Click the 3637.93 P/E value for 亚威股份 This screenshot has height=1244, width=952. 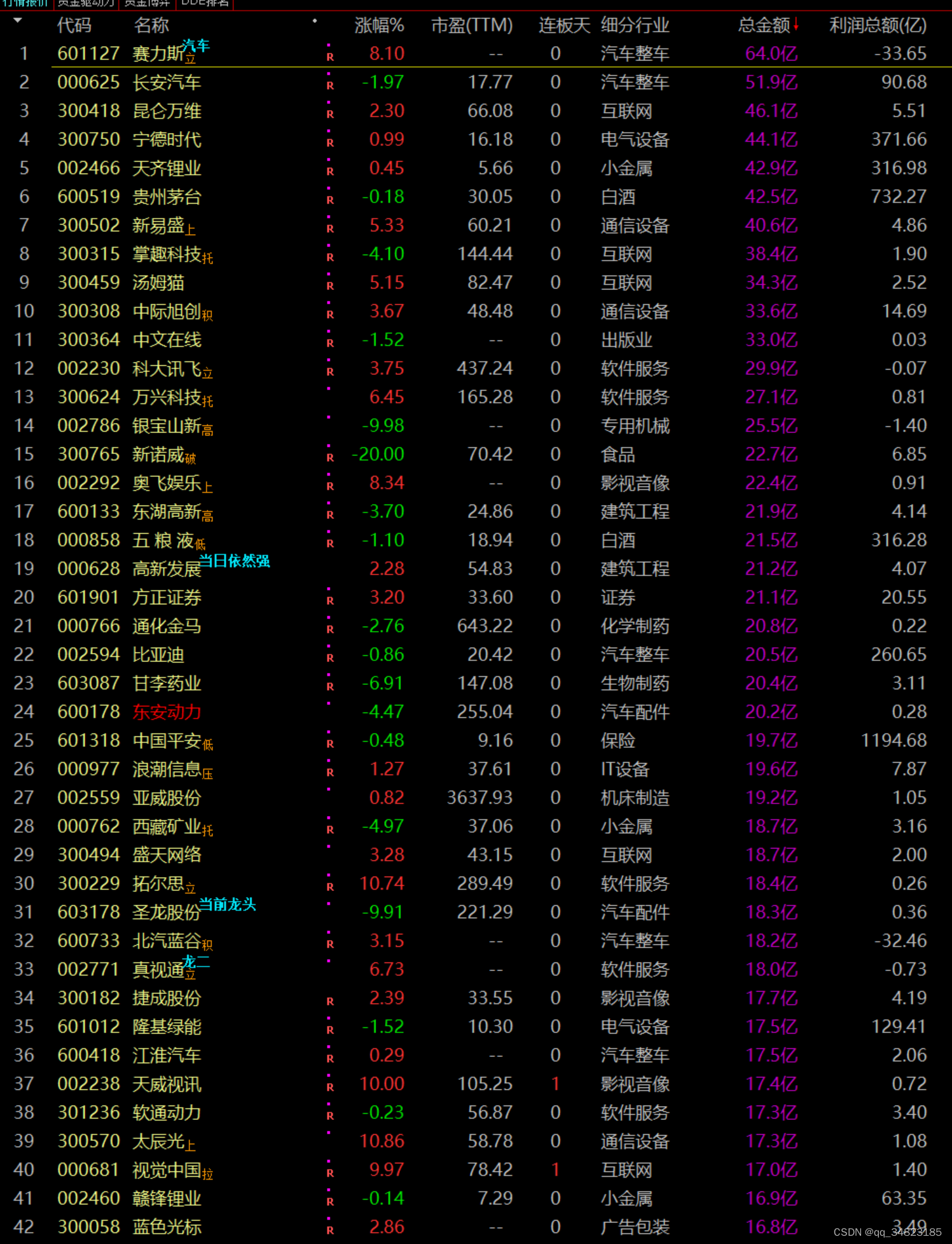click(479, 798)
